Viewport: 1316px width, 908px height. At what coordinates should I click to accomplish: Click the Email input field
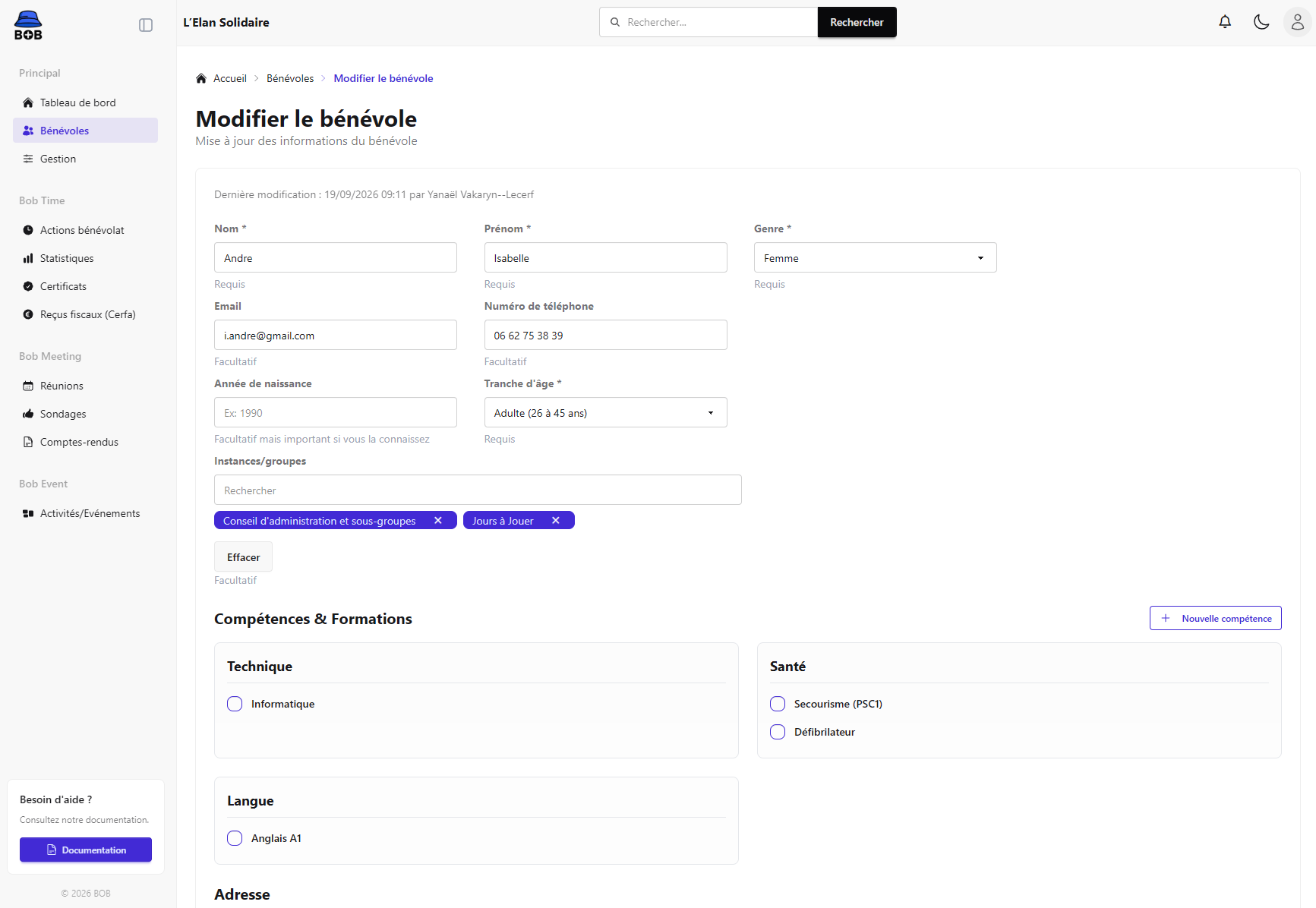click(x=336, y=335)
